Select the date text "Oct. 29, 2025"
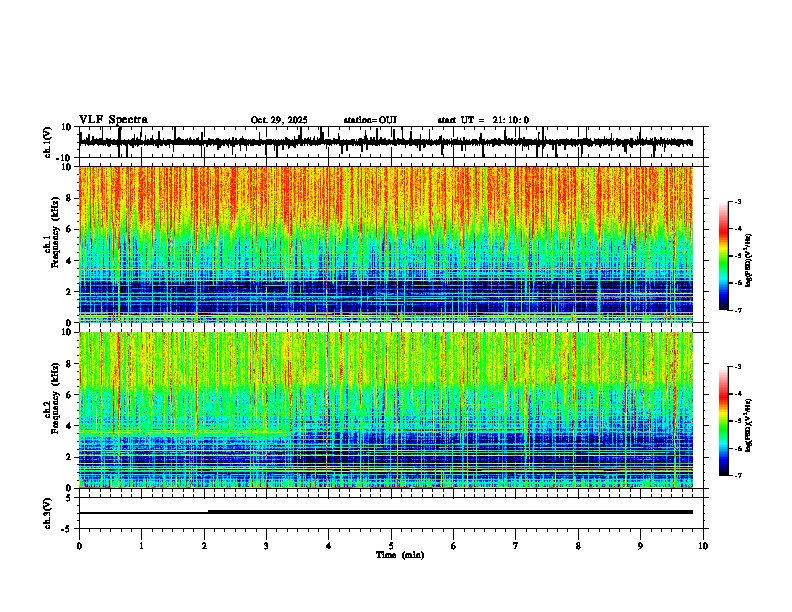Image resolution: width=792 pixels, height=612 pixels. [279, 120]
